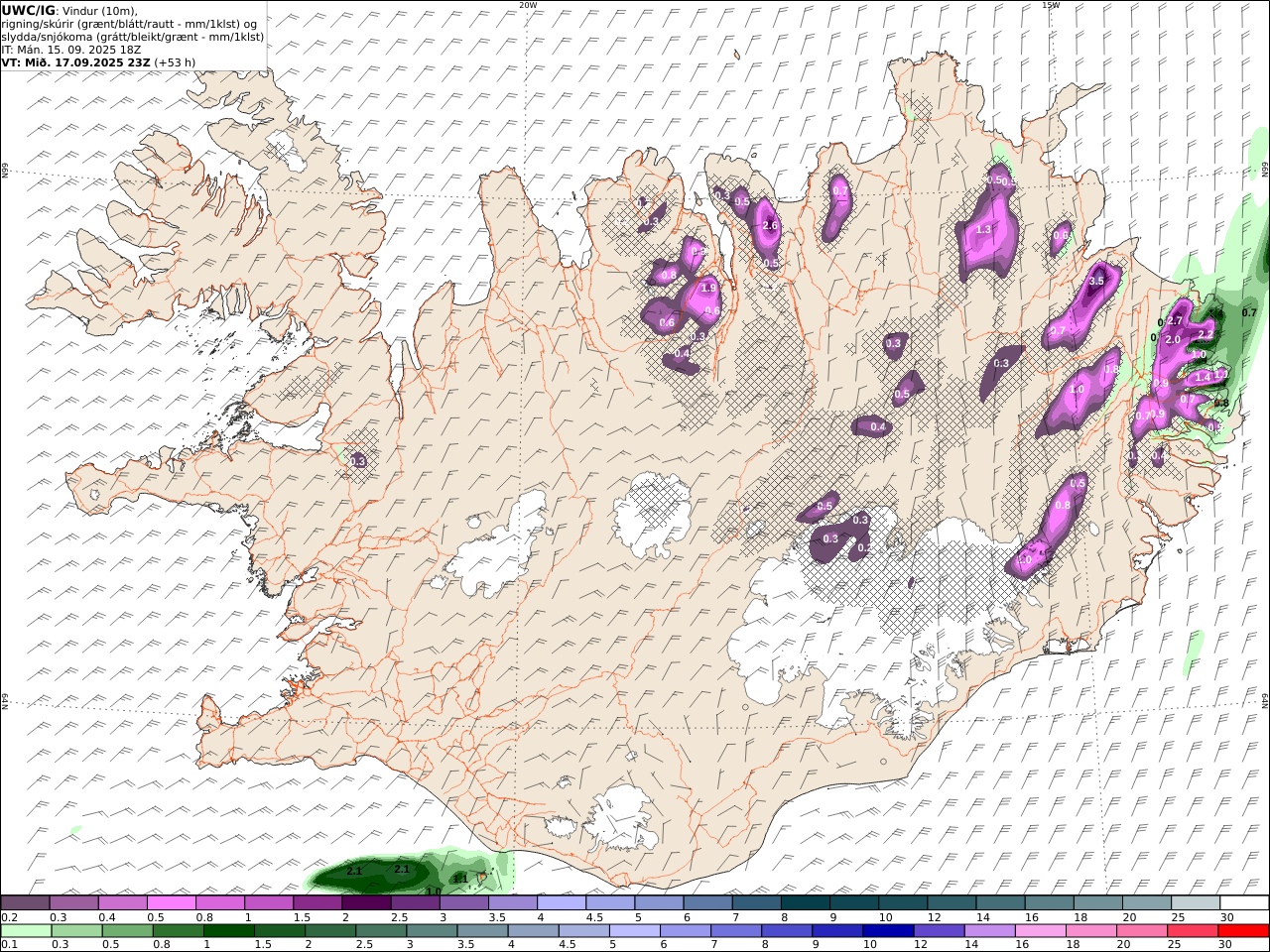Screen dimensions: 1270x952
Task: Click the '3.5' snowfall value on the map
Action: pyautogui.click(x=1096, y=282)
